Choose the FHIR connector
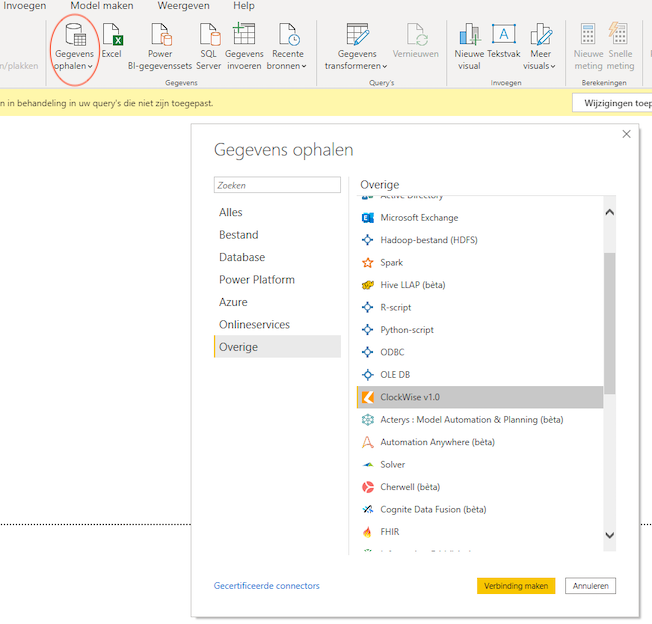This screenshot has width=652, height=624. click(x=480, y=532)
